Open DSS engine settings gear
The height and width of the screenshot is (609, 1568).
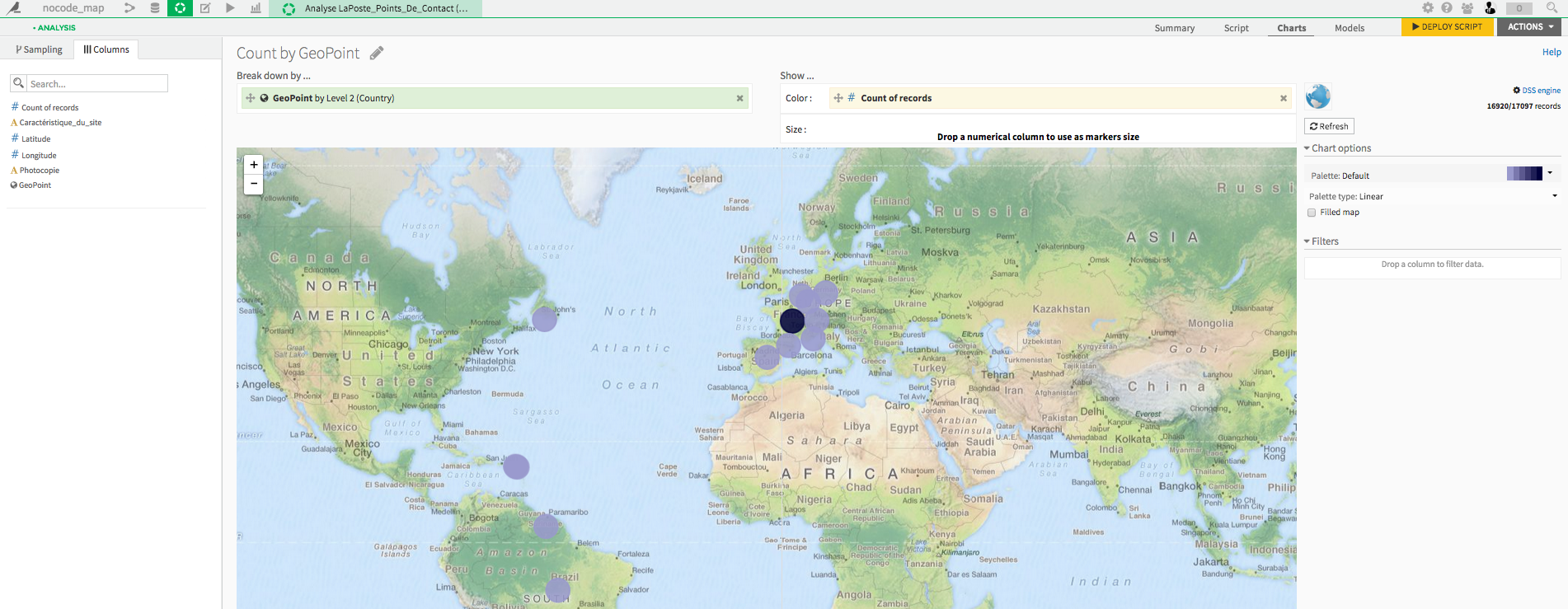[x=1516, y=90]
